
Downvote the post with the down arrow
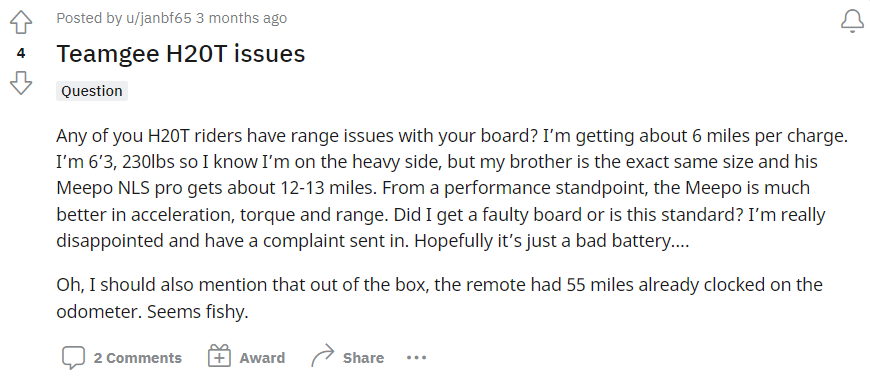pyautogui.click(x=21, y=83)
